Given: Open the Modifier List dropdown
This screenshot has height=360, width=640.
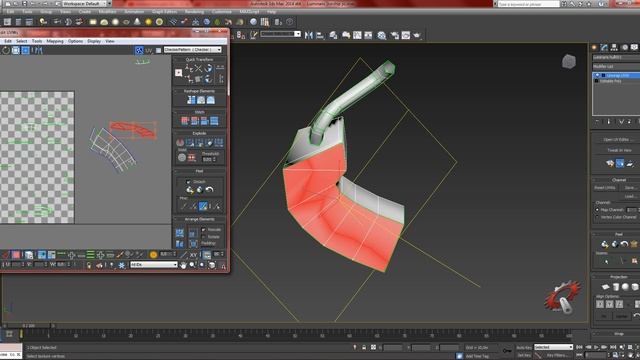Looking at the screenshot, I should [616, 67].
